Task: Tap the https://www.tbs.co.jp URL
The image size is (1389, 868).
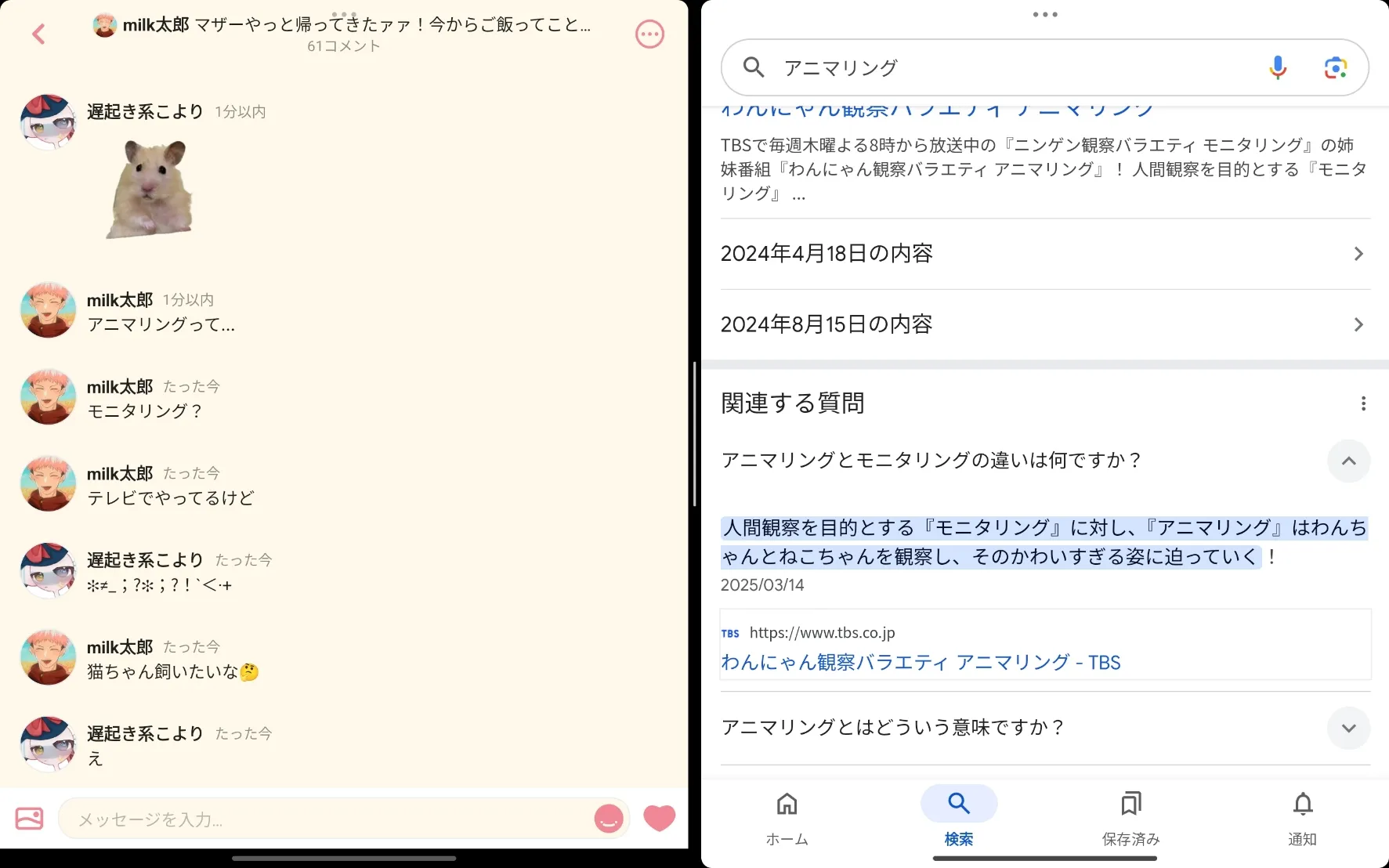Action: pyautogui.click(x=822, y=633)
